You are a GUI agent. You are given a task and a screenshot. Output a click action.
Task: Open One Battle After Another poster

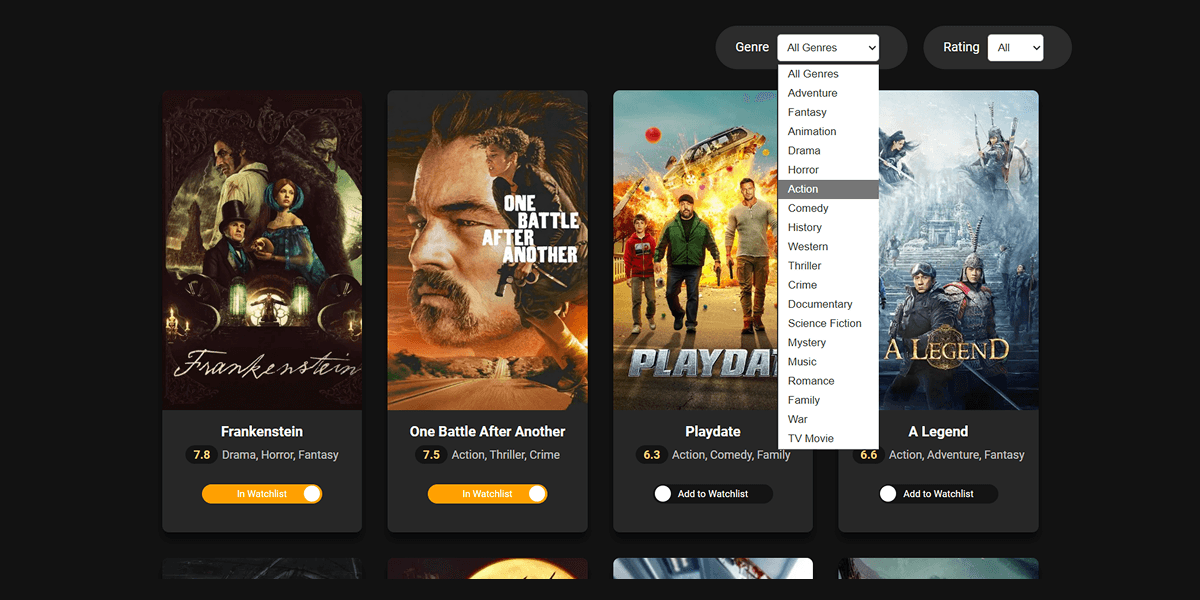tap(487, 250)
